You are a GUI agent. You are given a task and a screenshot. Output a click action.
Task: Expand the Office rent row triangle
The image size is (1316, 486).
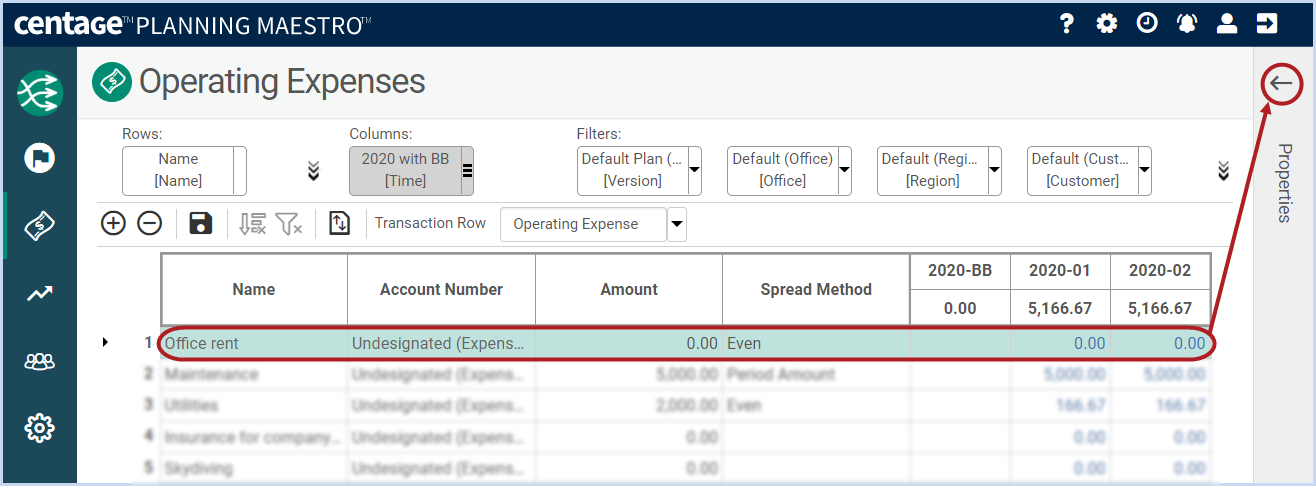pyautogui.click(x=105, y=343)
